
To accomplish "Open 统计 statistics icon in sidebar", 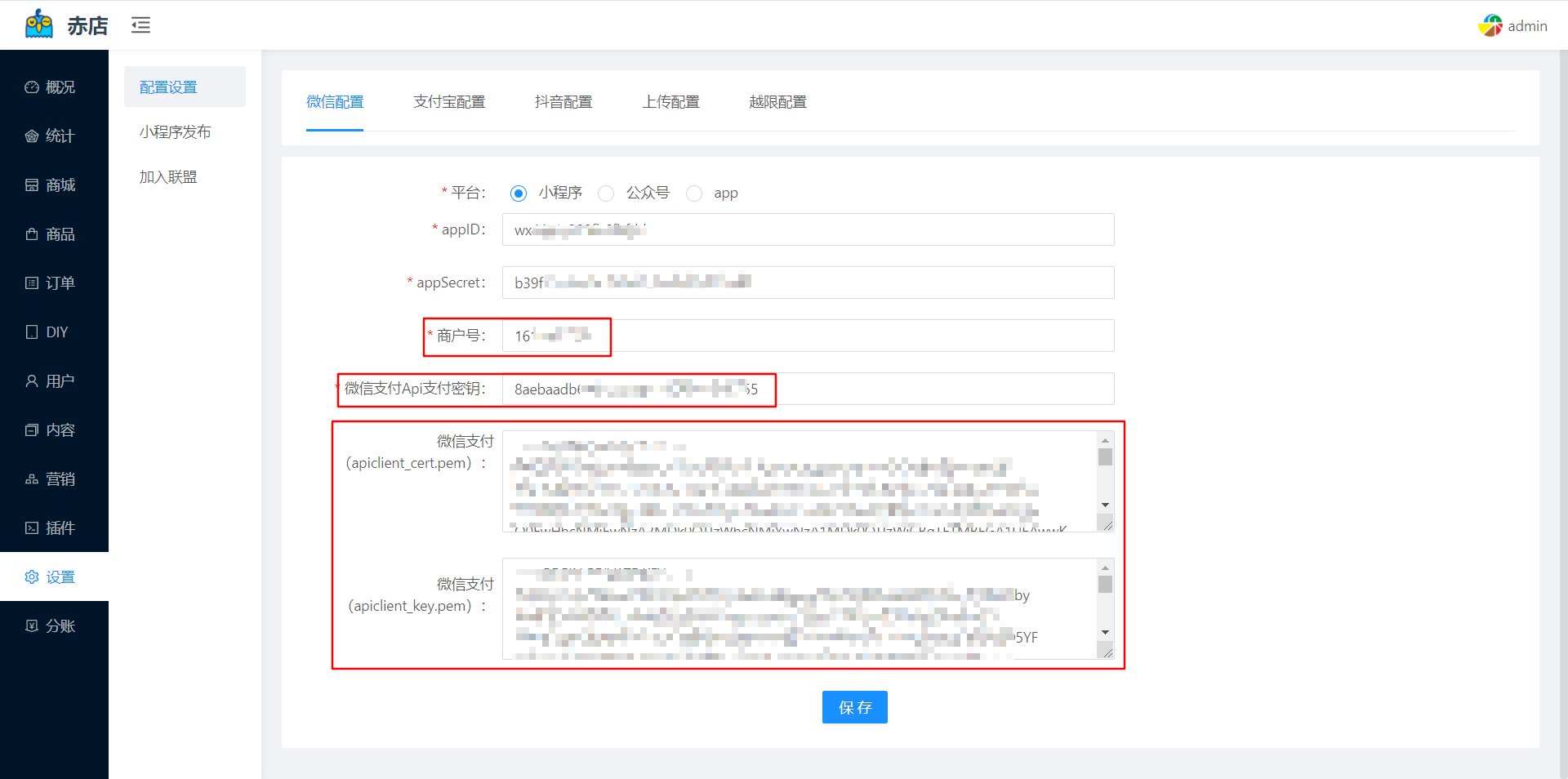I will 32,136.
